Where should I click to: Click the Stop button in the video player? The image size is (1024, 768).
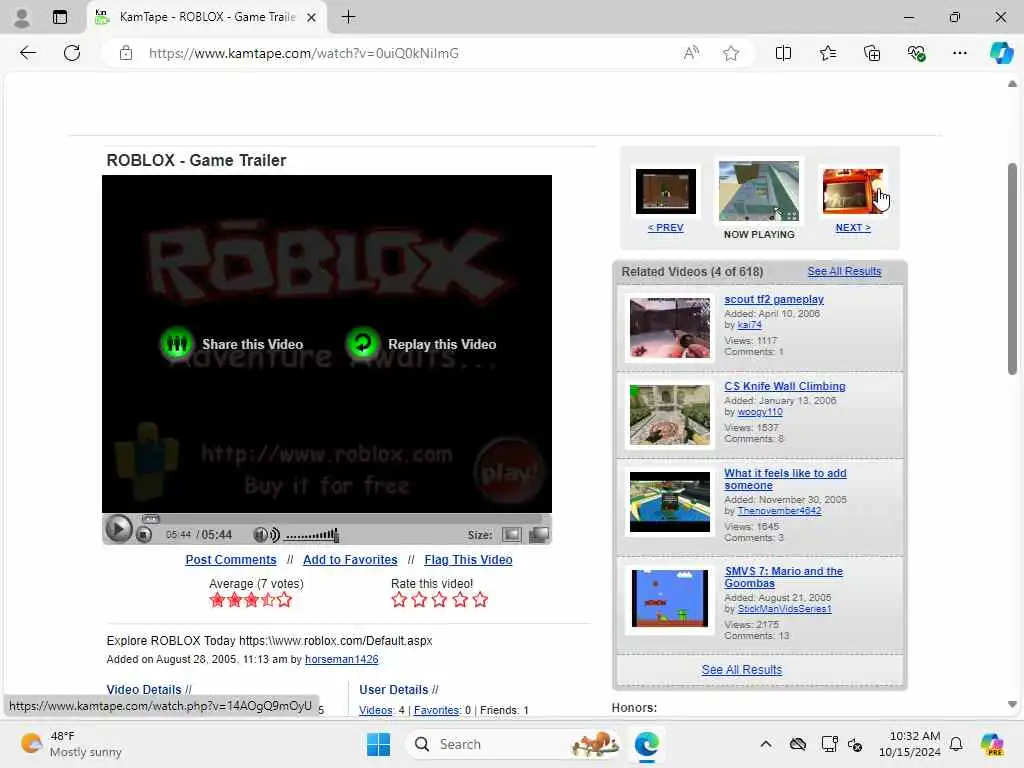click(144, 535)
